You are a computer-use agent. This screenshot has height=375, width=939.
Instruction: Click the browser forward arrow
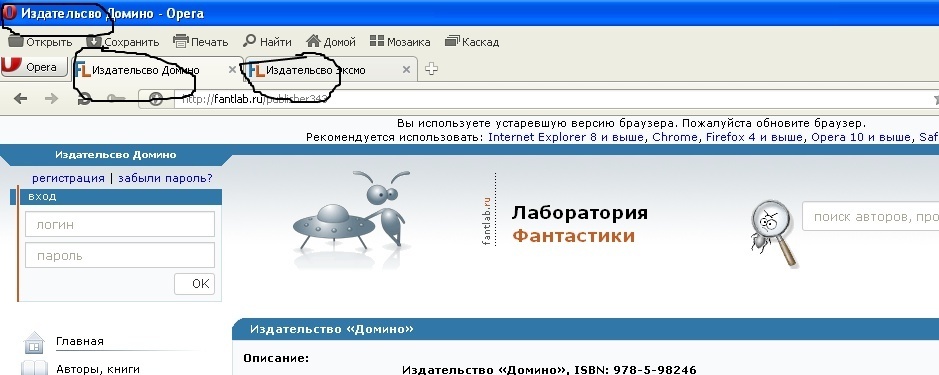[52, 98]
